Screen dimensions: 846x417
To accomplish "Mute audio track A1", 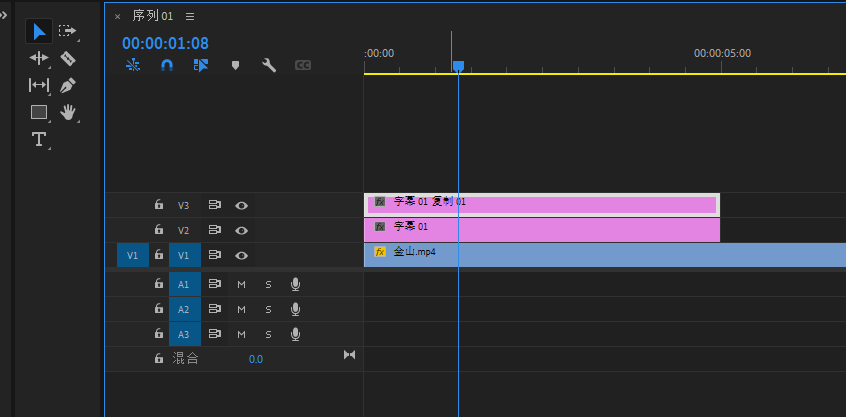I will 241,284.
